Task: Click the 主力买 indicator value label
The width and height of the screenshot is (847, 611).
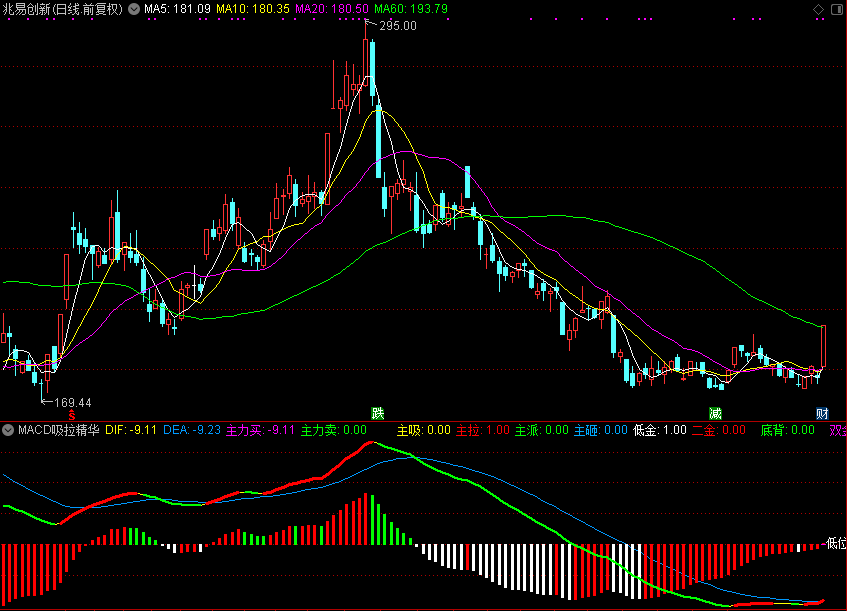Action: coord(261,430)
